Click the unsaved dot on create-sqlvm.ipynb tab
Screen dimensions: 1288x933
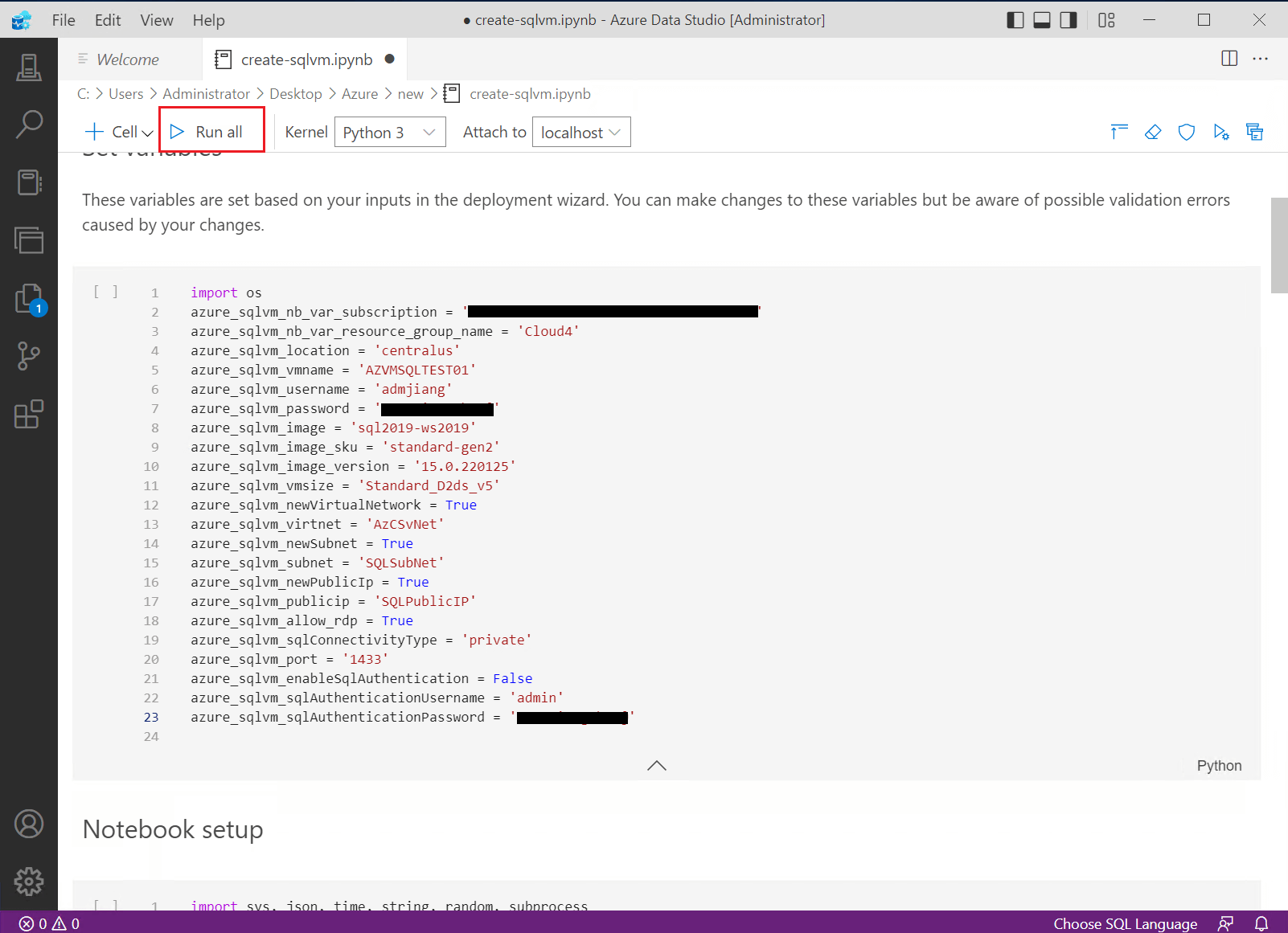390,59
